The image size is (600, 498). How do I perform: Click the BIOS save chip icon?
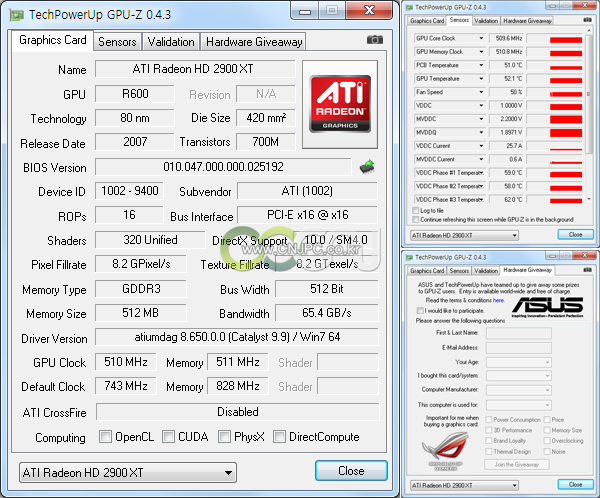coord(367,167)
